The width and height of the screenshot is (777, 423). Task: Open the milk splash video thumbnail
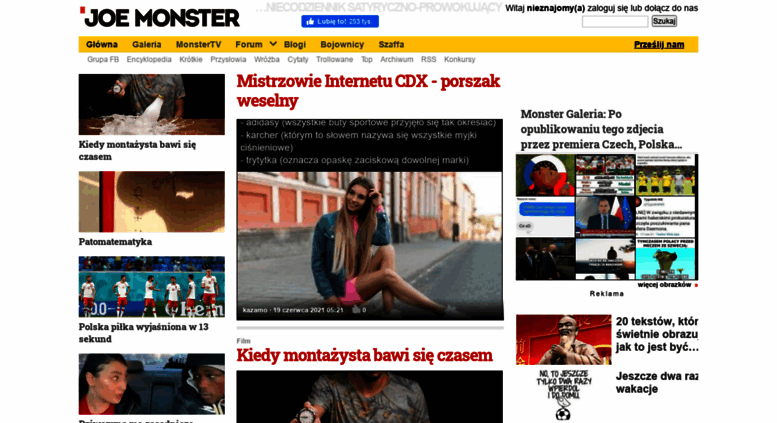click(x=152, y=105)
